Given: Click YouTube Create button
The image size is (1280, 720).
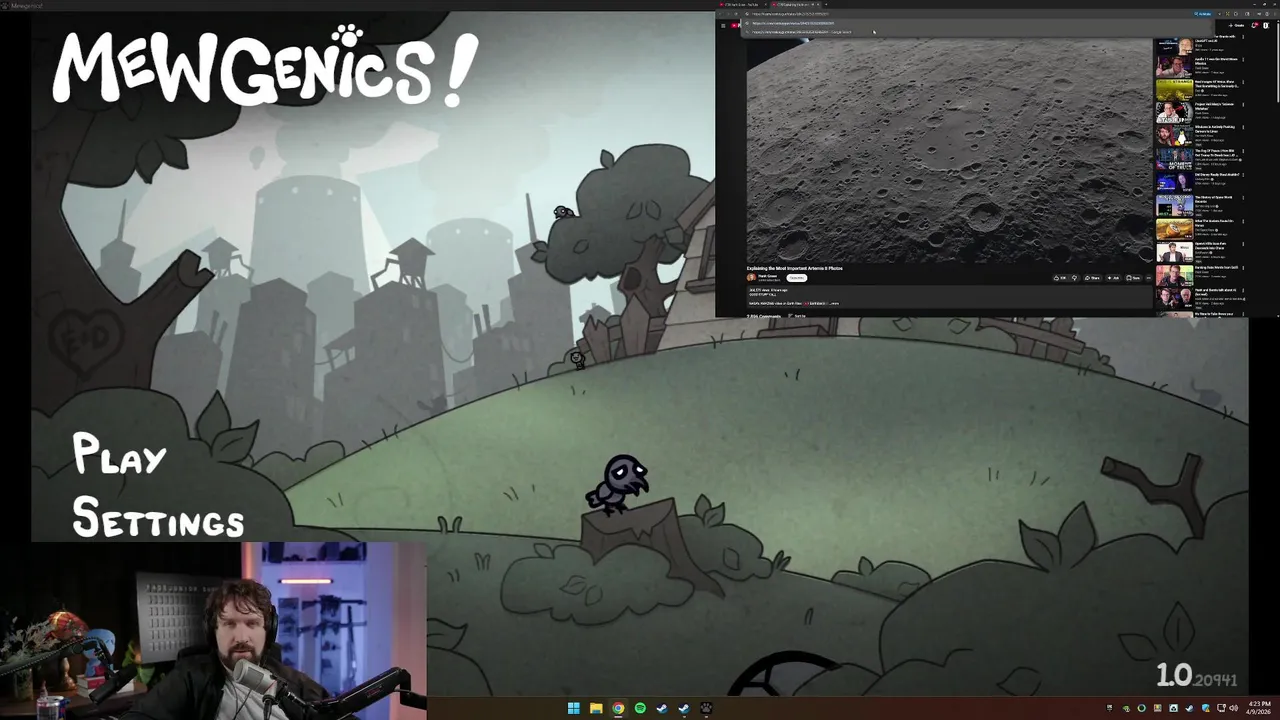Looking at the screenshot, I should coord(1236,25).
